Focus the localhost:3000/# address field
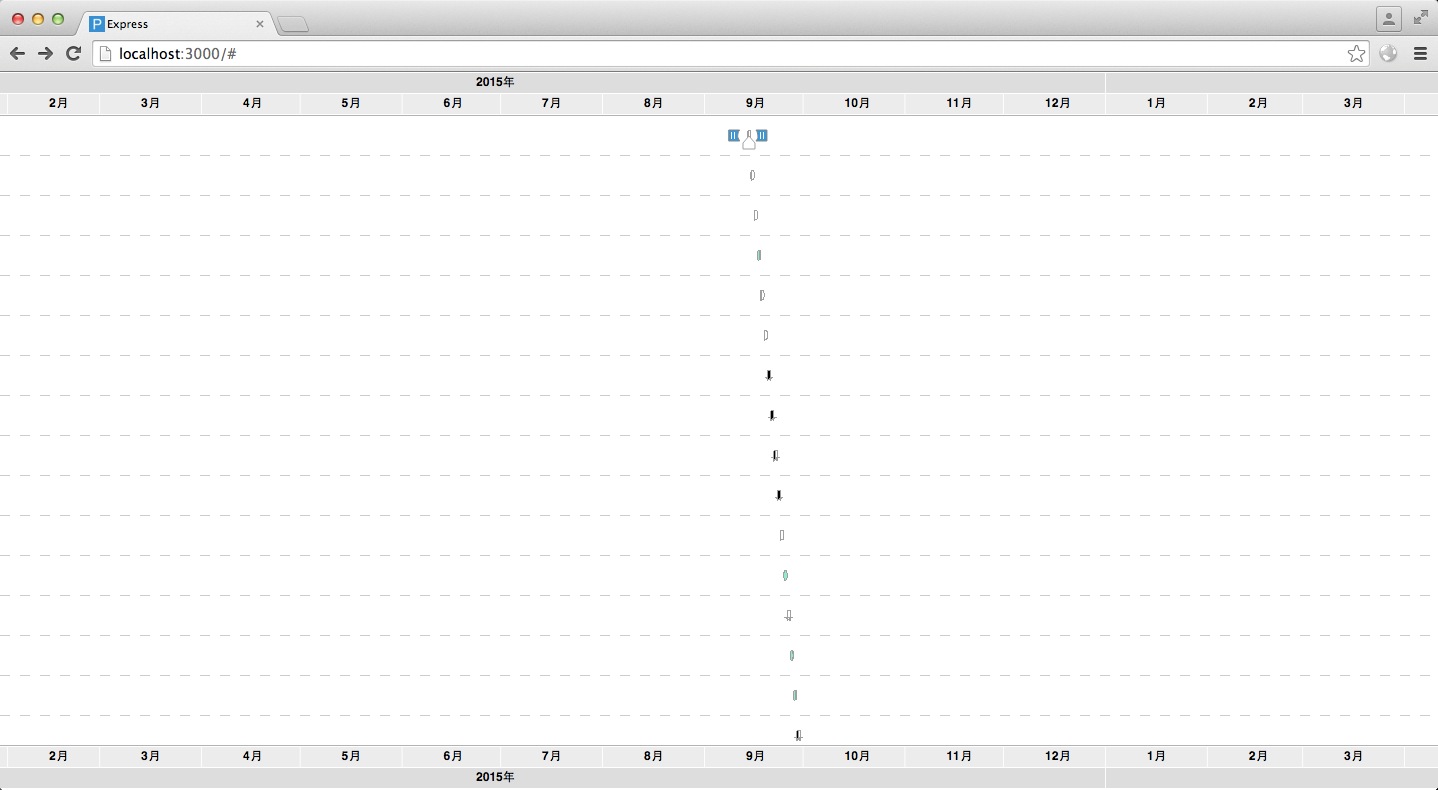1438x790 pixels. point(733,54)
